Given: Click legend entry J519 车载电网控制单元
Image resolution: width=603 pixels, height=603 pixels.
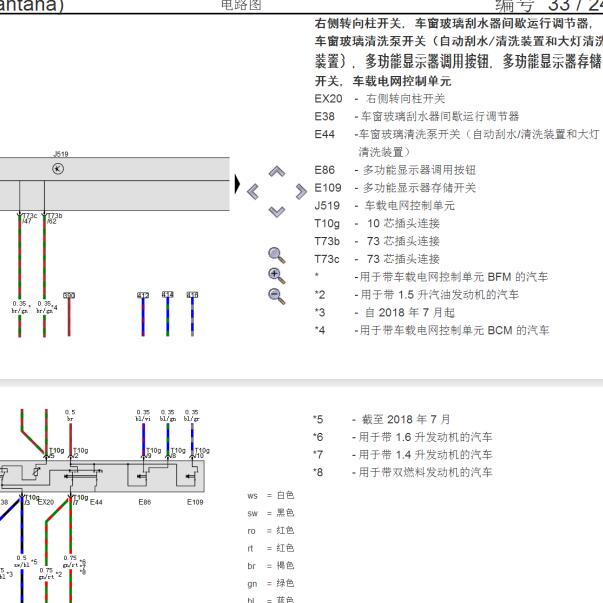Looking at the screenshot, I should pos(384,206).
